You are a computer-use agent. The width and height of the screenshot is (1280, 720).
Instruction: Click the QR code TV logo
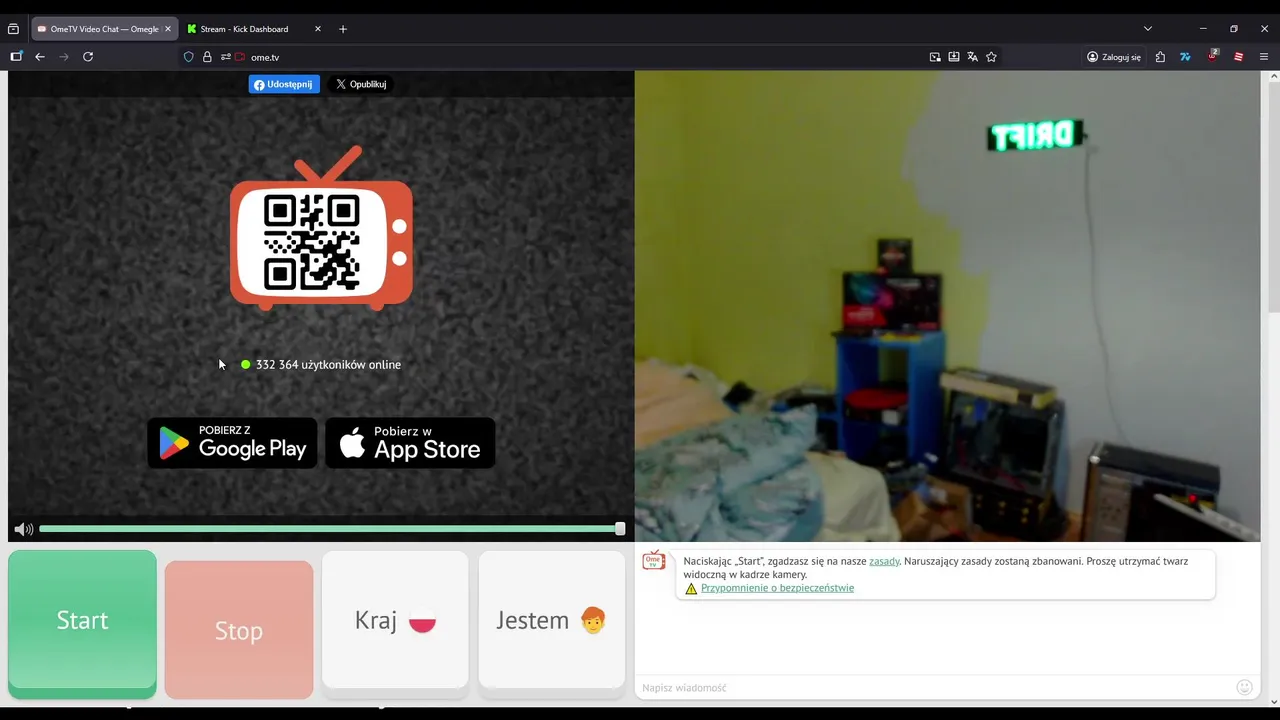coord(321,228)
